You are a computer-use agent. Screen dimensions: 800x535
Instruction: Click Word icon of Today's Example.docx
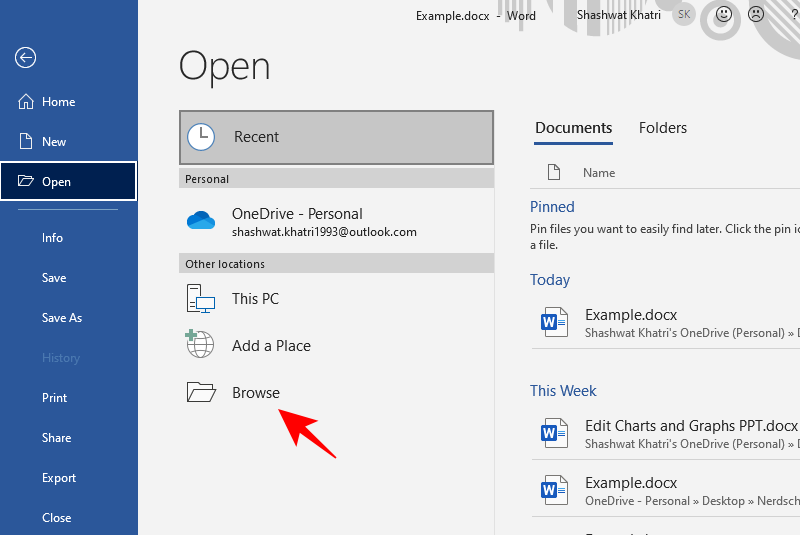point(554,322)
